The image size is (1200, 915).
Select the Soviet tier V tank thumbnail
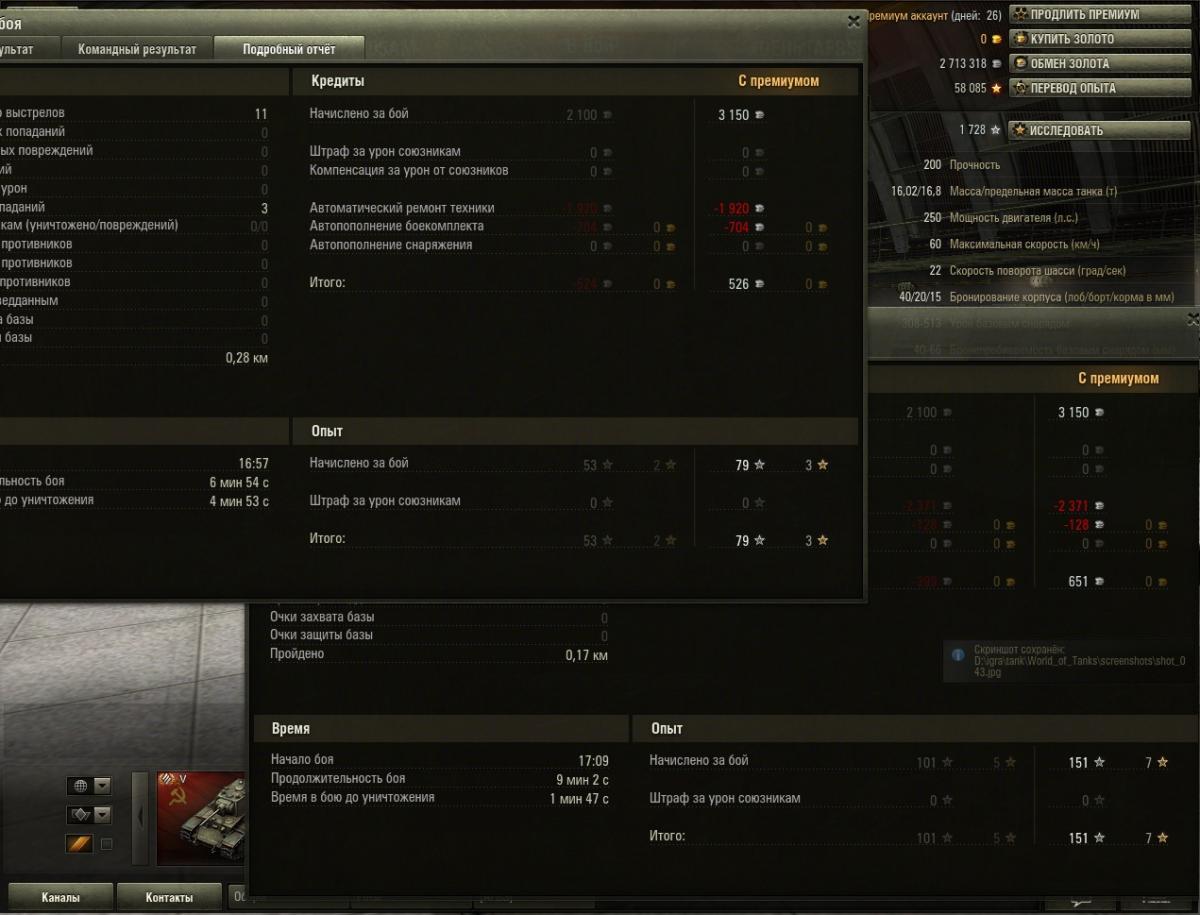pyautogui.click(x=201, y=818)
